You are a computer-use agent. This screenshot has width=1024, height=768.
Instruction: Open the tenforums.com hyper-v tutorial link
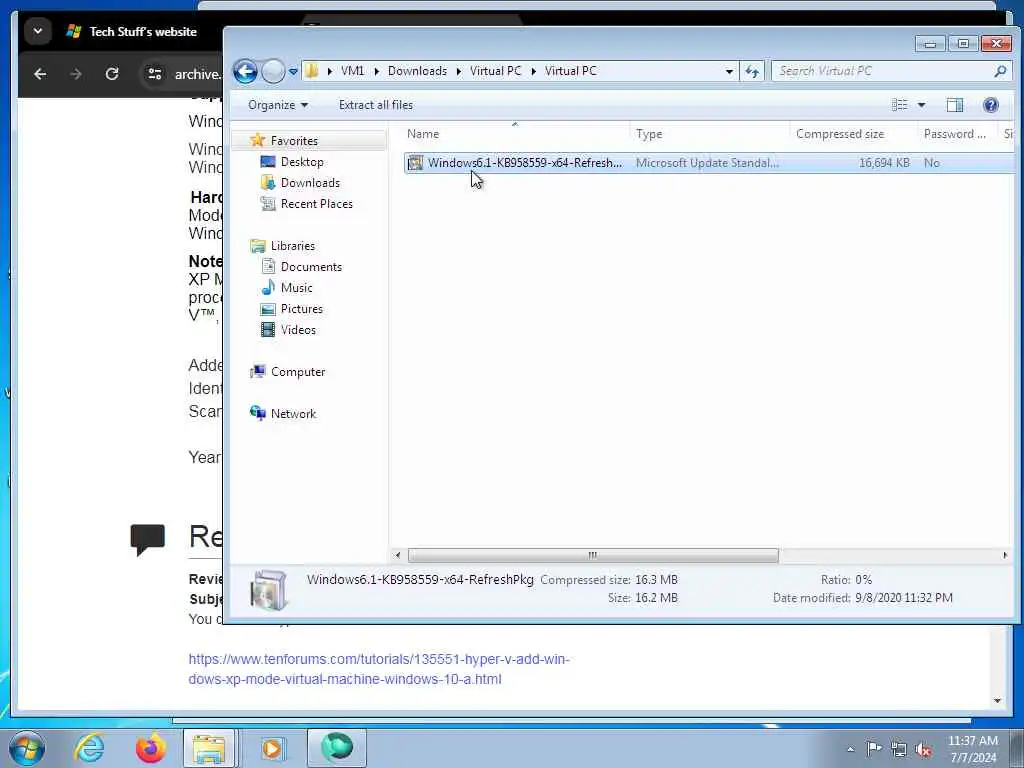(x=379, y=669)
